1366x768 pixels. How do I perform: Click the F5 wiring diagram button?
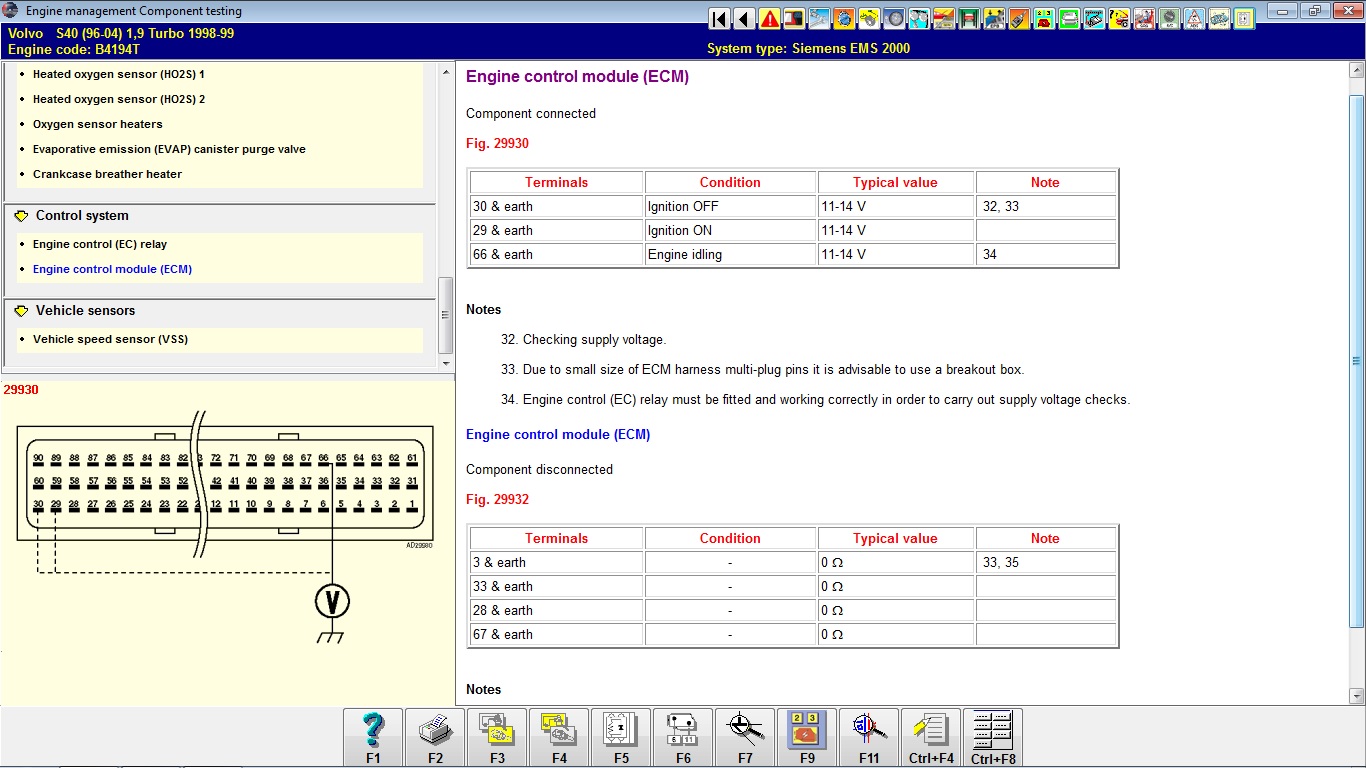(621, 737)
